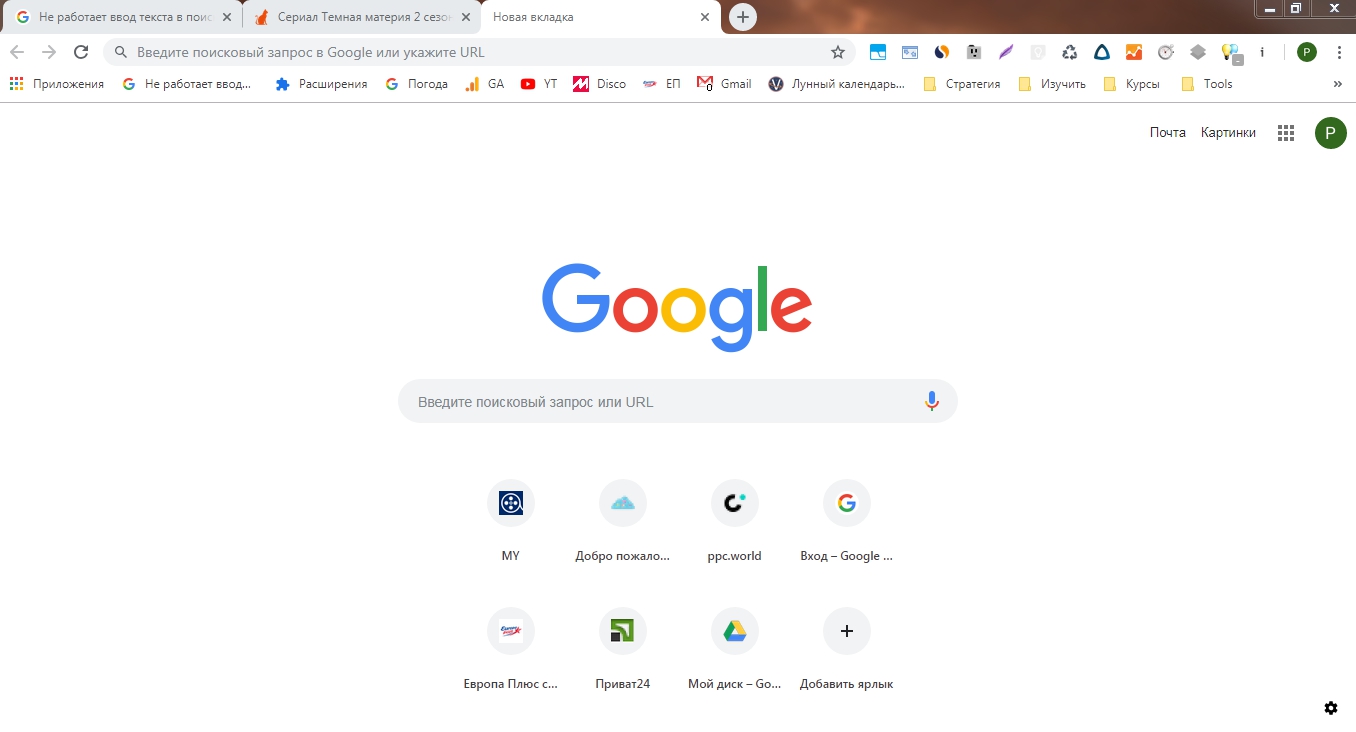
Task: Close the 'Сериал Темная материя' tab
Action: coord(465,17)
